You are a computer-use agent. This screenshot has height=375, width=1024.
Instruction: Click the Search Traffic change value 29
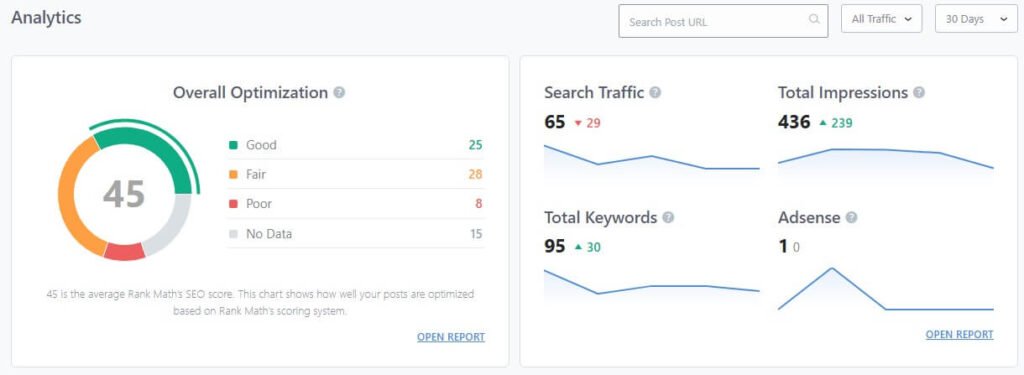[593, 123]
